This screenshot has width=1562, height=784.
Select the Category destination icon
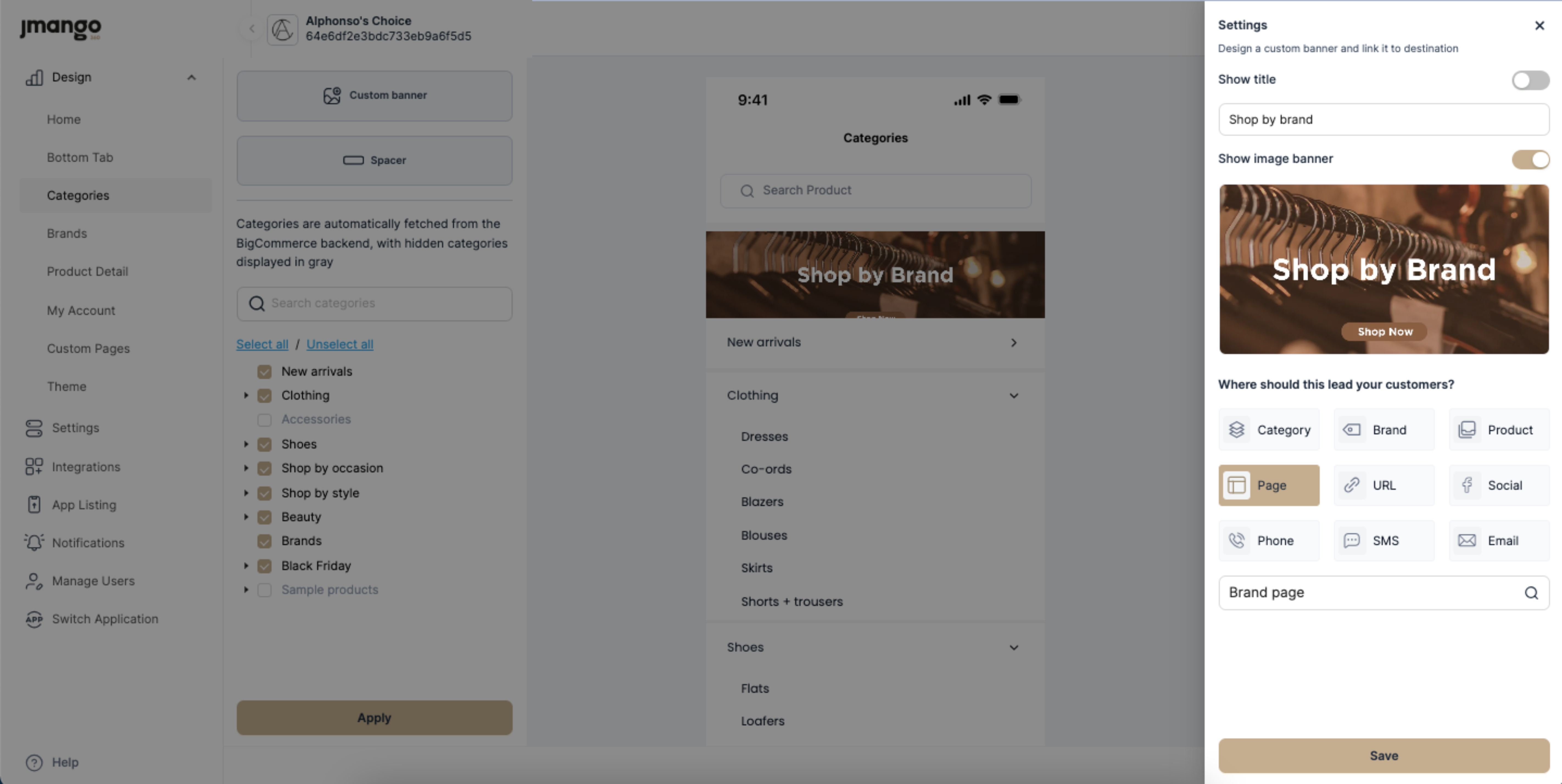[x=1237, y=429]
